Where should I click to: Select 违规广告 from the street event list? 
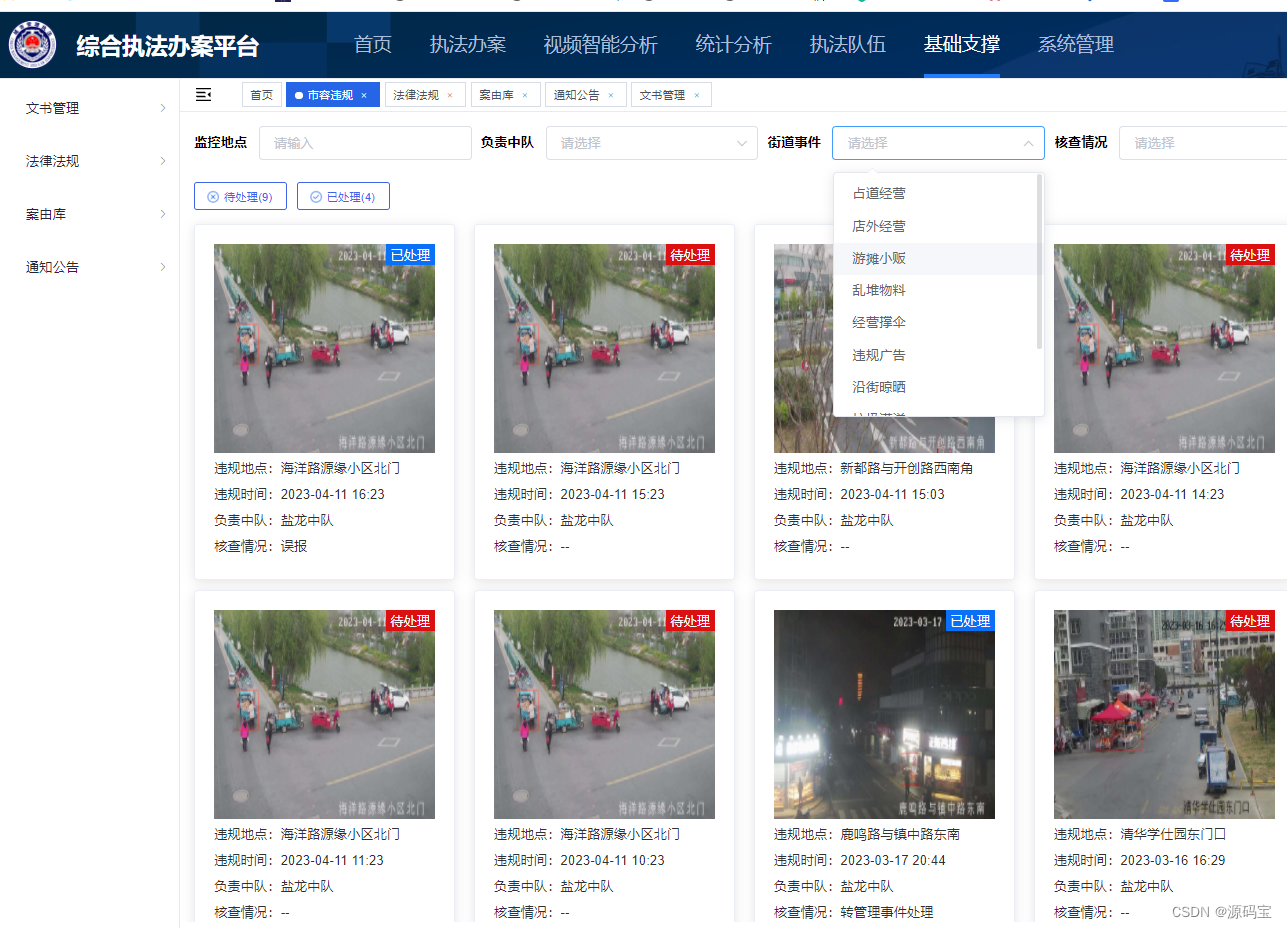[877, 354]
